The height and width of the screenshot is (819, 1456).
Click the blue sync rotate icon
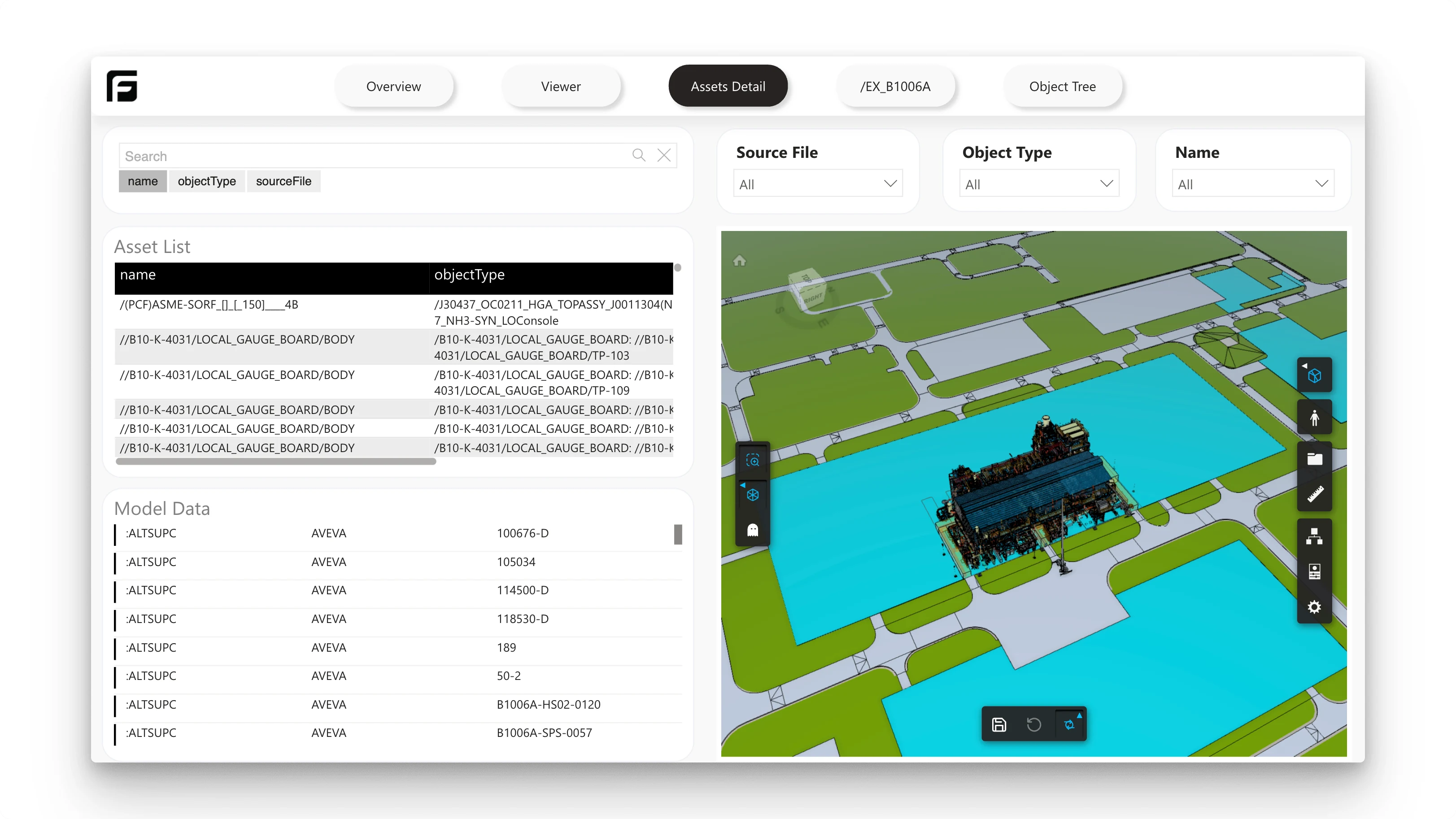click(x=1069, y=725)
